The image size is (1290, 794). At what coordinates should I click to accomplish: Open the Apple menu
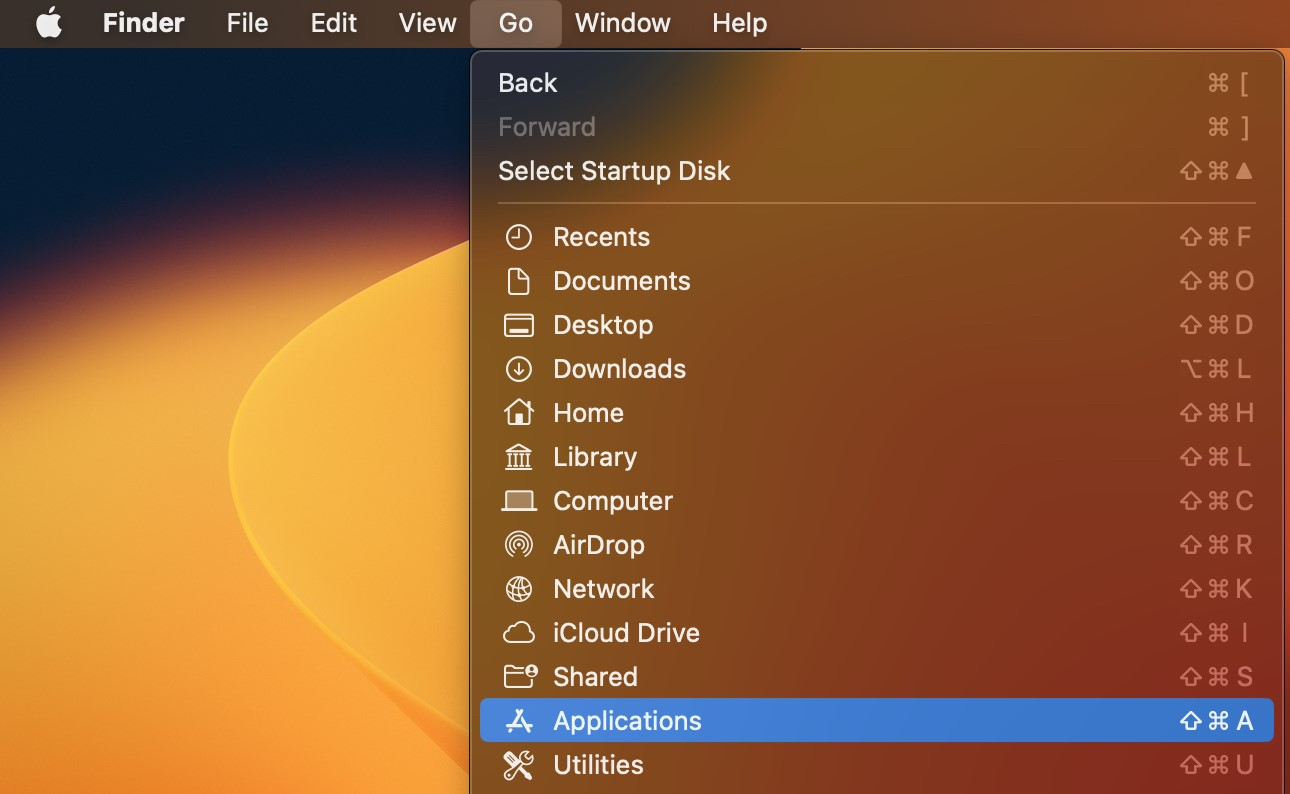(49, 22)
